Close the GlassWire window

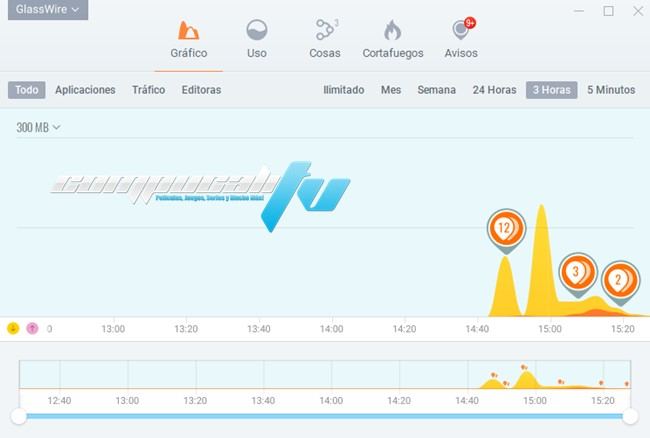click(638, 11)
